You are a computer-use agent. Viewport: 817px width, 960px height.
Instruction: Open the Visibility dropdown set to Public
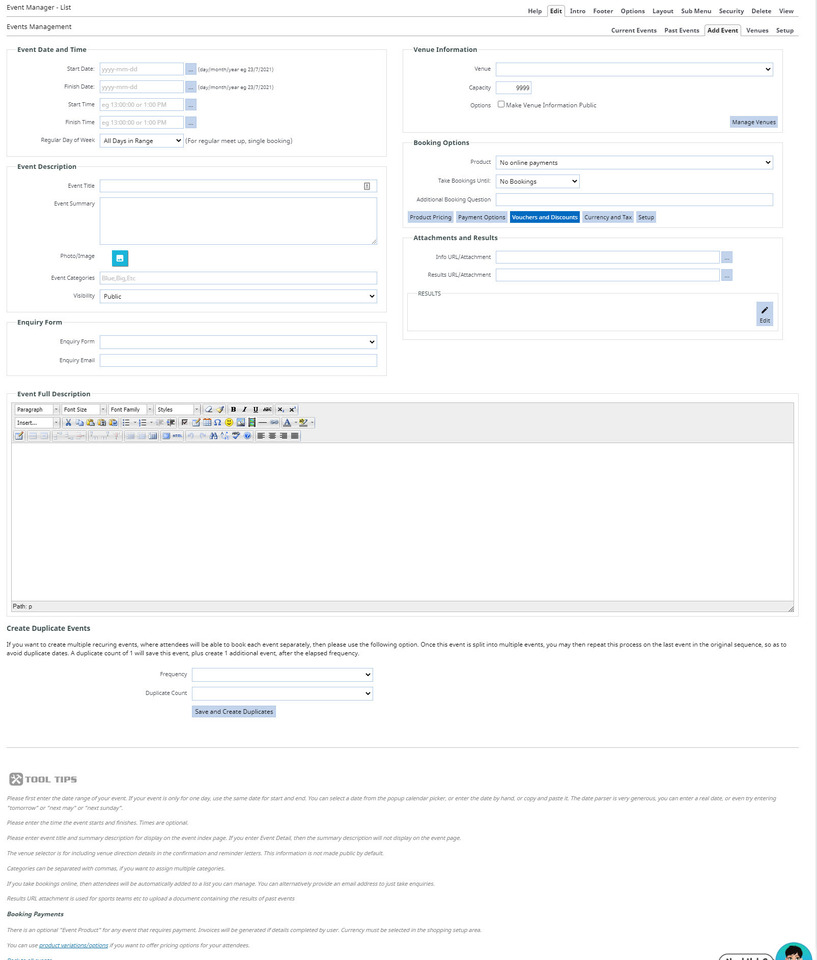pos(238,296)
